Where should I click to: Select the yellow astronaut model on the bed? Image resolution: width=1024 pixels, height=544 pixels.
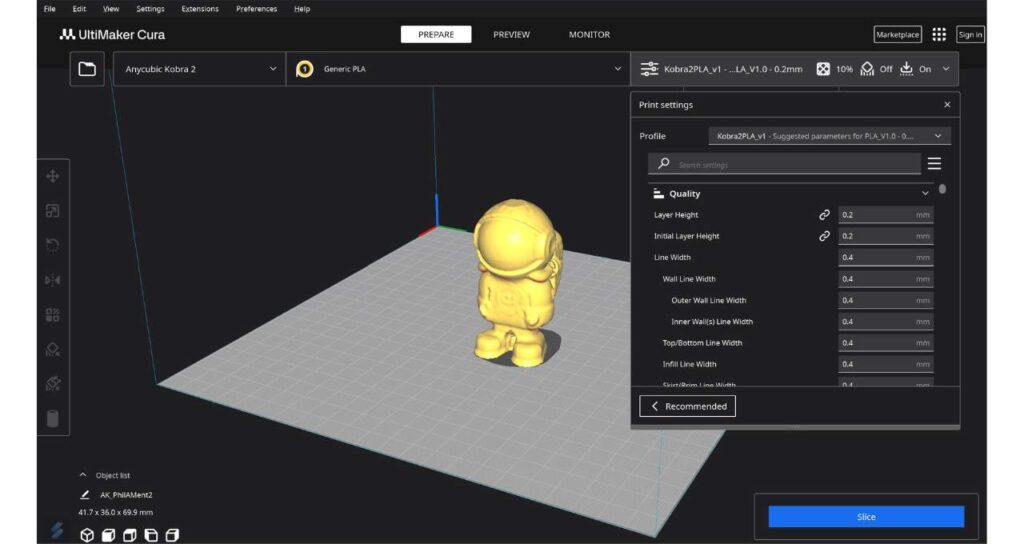[x=516, y=282]
